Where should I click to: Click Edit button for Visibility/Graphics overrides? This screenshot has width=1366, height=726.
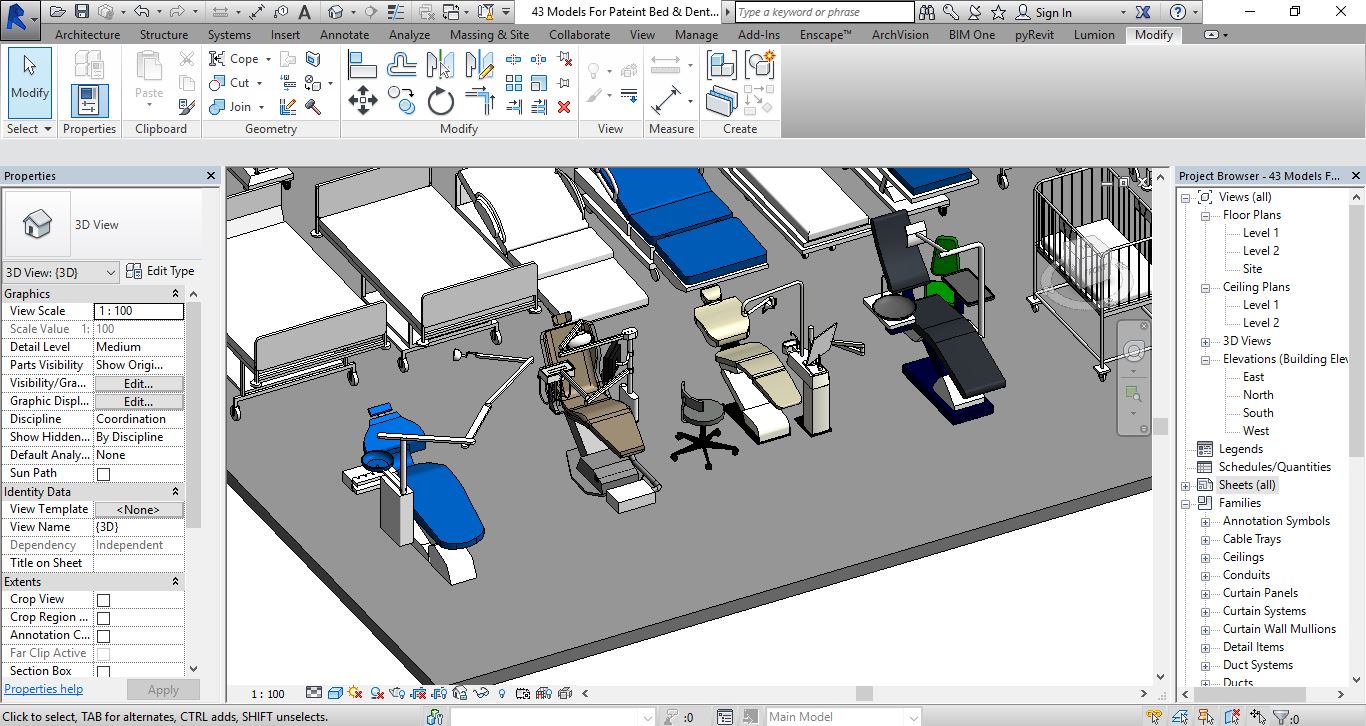coord(138,383)
